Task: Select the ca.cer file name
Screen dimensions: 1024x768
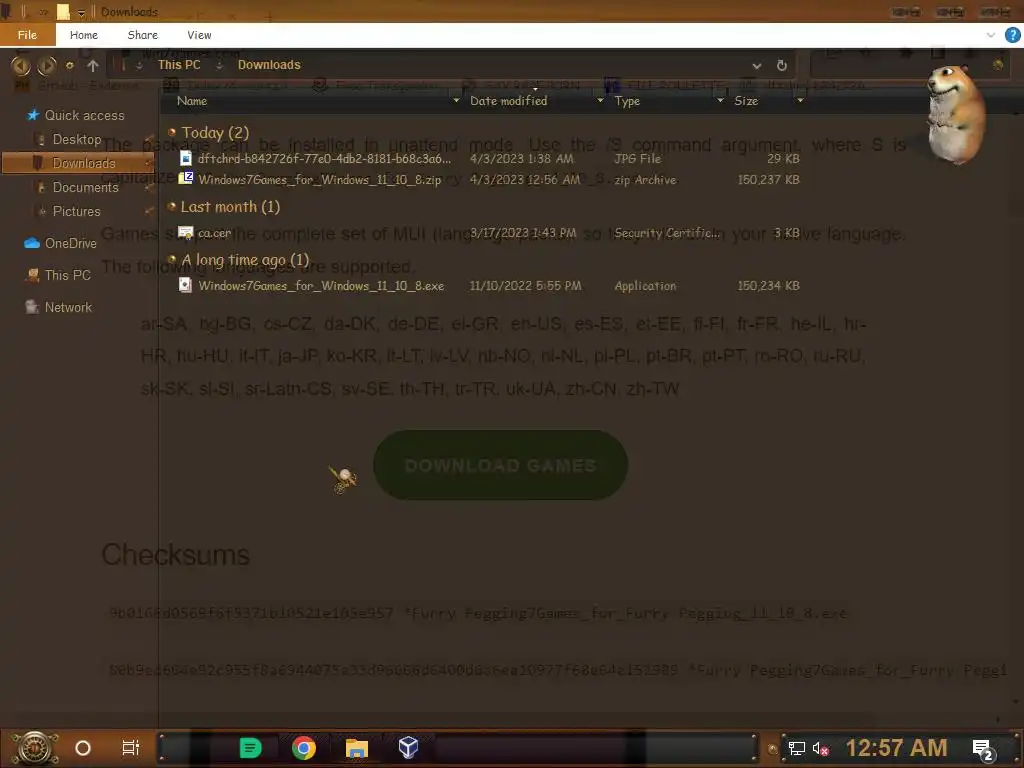Action: [214, 233]
